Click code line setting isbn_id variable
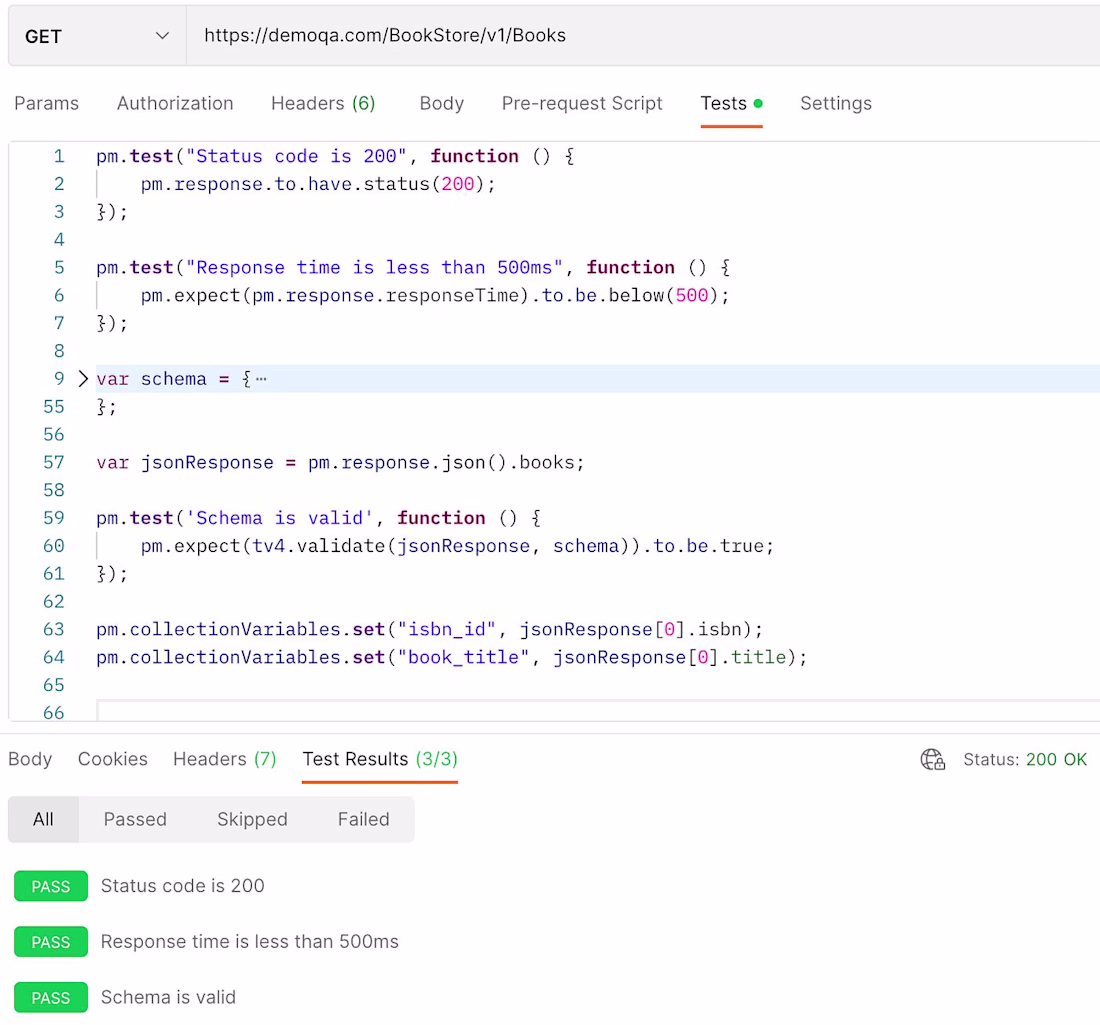Image resolution: width=1100 pixels, height=1025 pixels. (x=429, y=629)
